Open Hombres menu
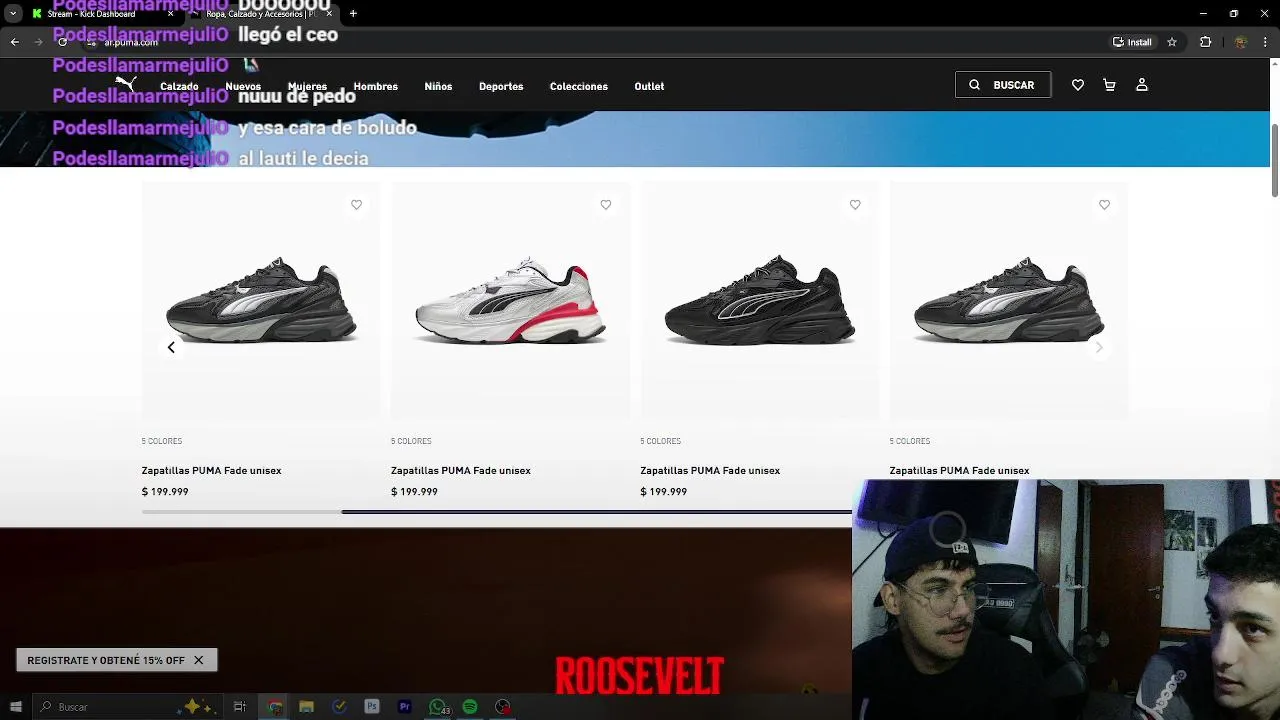 tap(375, 86)
